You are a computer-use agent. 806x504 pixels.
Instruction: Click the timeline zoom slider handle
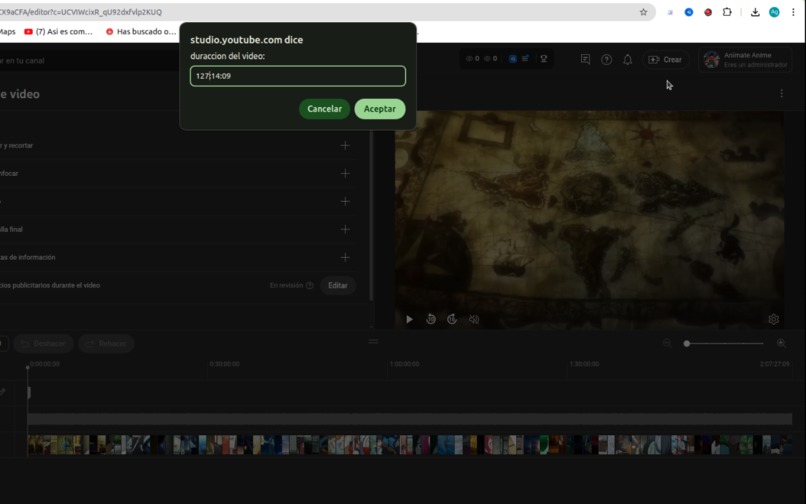coord(686,344)
